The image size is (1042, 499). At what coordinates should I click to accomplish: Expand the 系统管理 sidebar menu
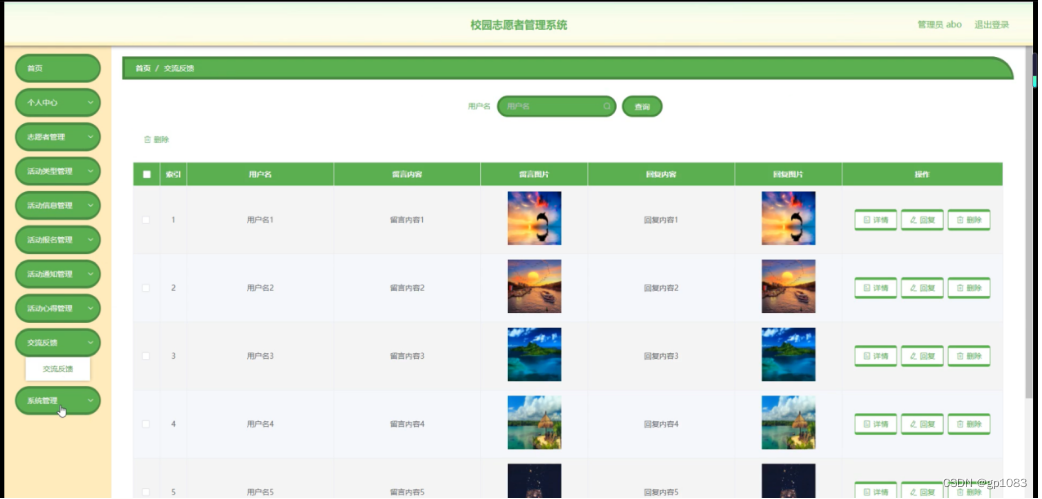tap(58, 401)
